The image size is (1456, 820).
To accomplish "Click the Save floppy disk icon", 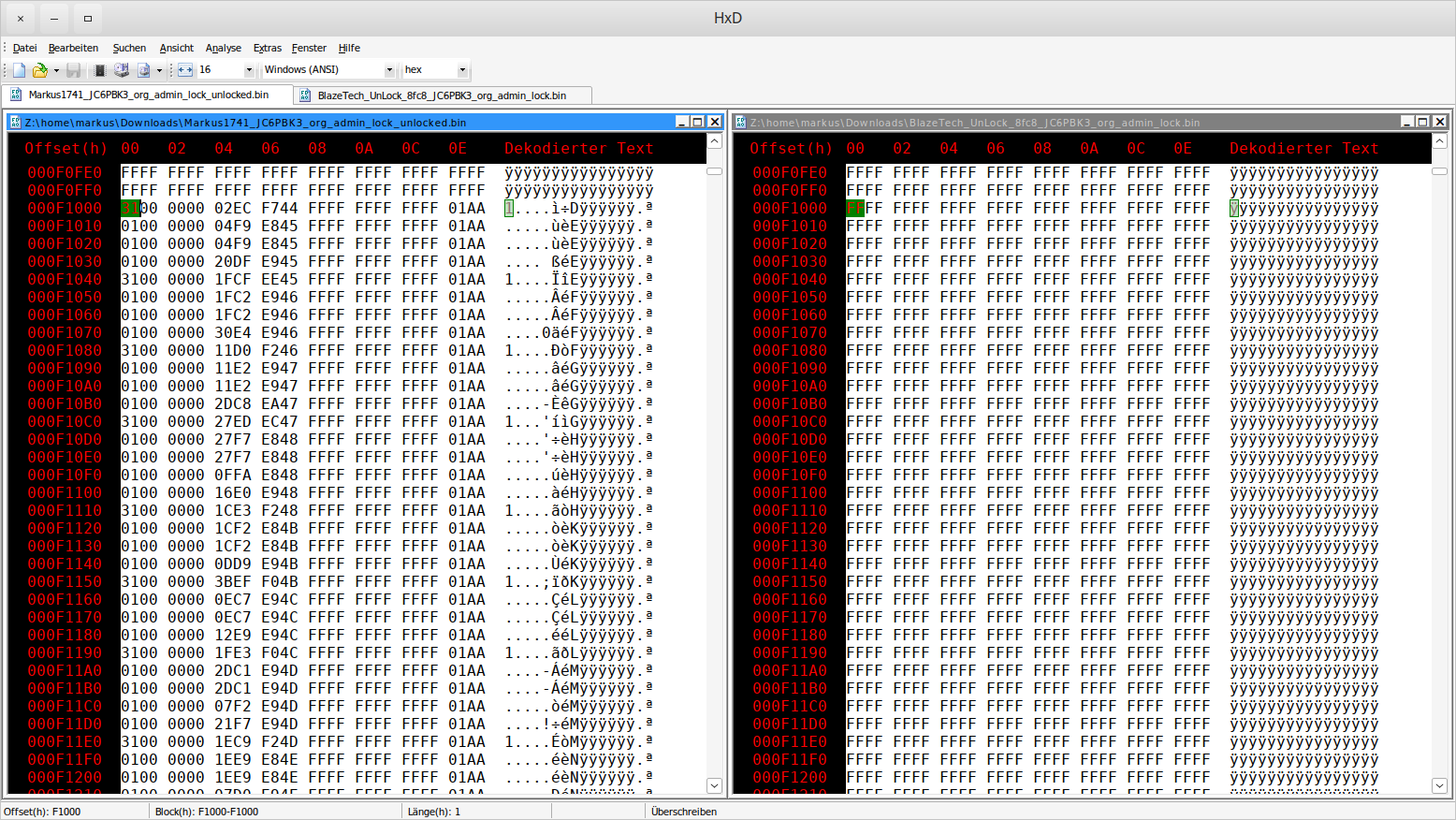I will click(73, 70).
